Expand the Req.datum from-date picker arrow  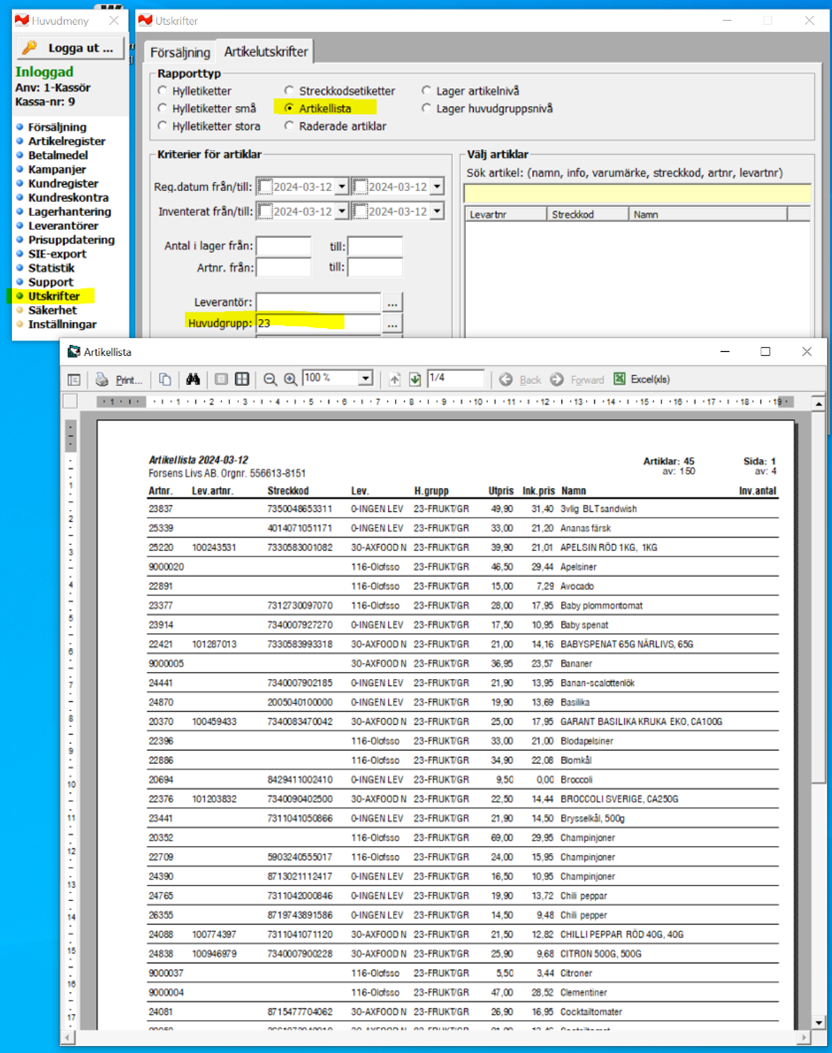pyautogui.click(x=342, y=187)
